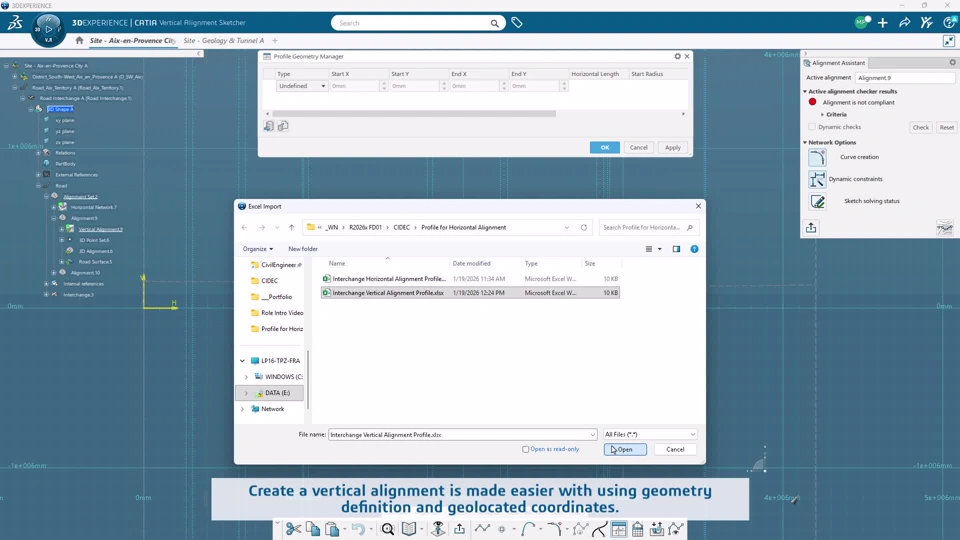
Task: Click the Check button in Alignment Assistant
Action: click(921, 127)
